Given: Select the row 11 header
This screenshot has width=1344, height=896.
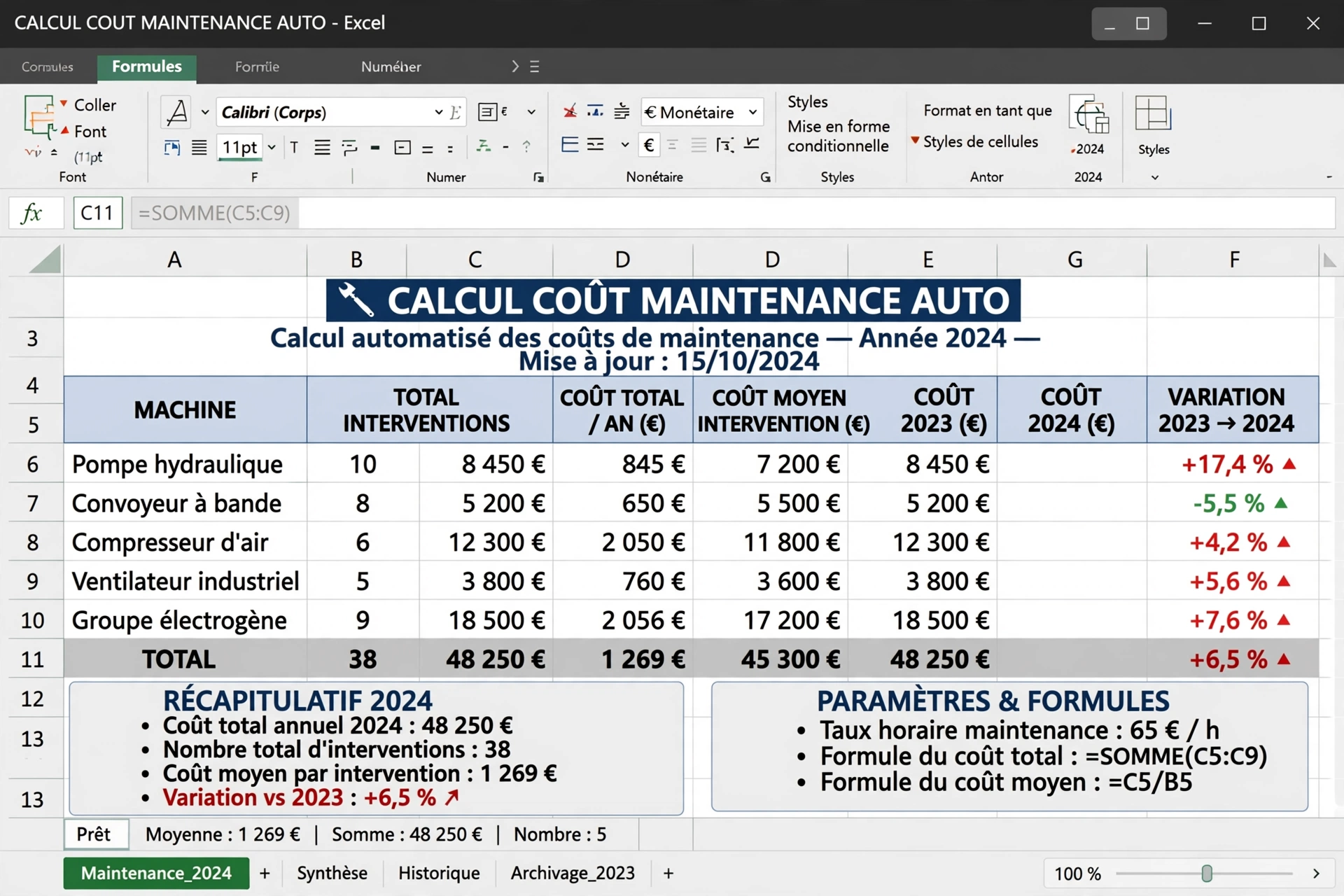Looking at the screenshot, I should 32,659.
